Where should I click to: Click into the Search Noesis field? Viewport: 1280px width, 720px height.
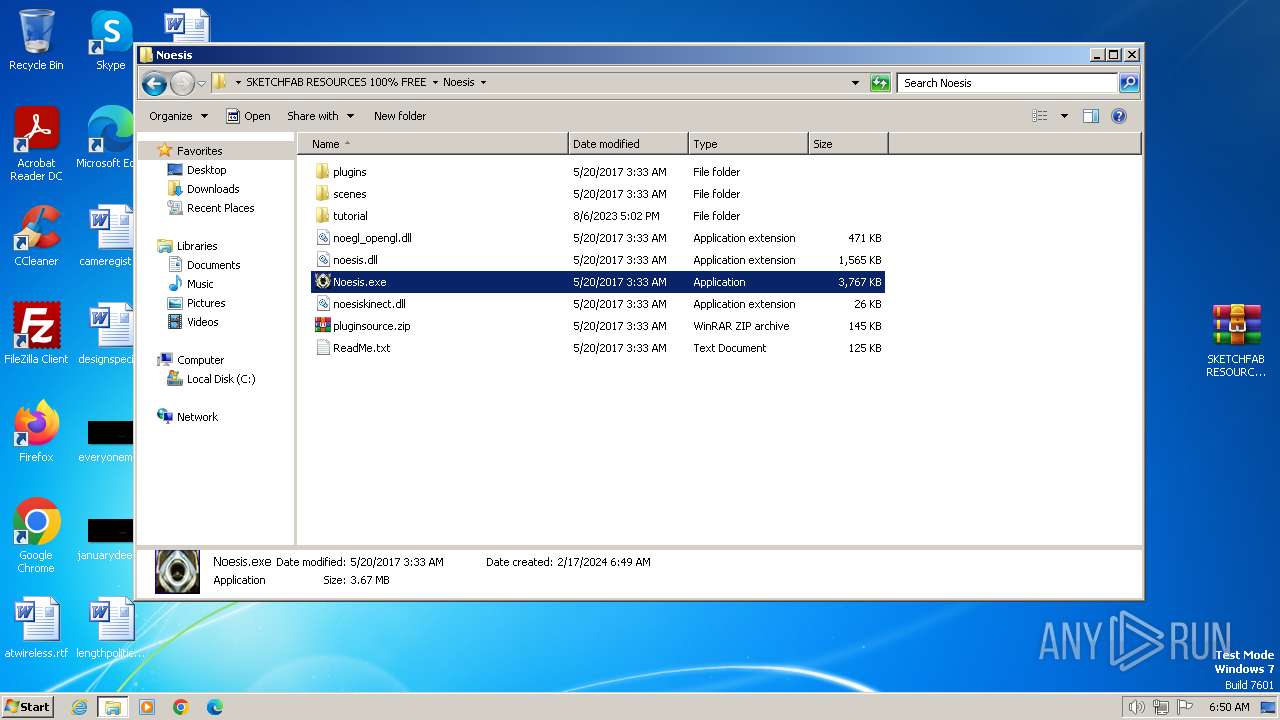(x=1007, y=83)
